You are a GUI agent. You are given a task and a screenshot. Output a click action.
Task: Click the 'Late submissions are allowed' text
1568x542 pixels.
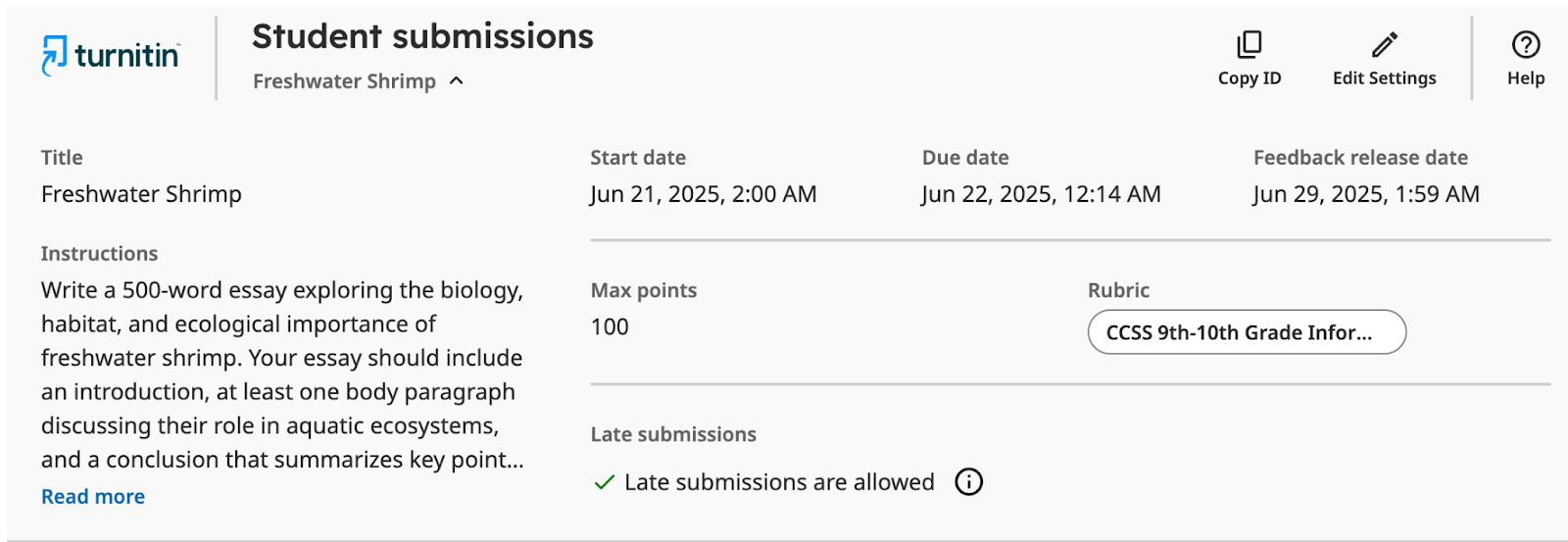[x=779, y=482]
